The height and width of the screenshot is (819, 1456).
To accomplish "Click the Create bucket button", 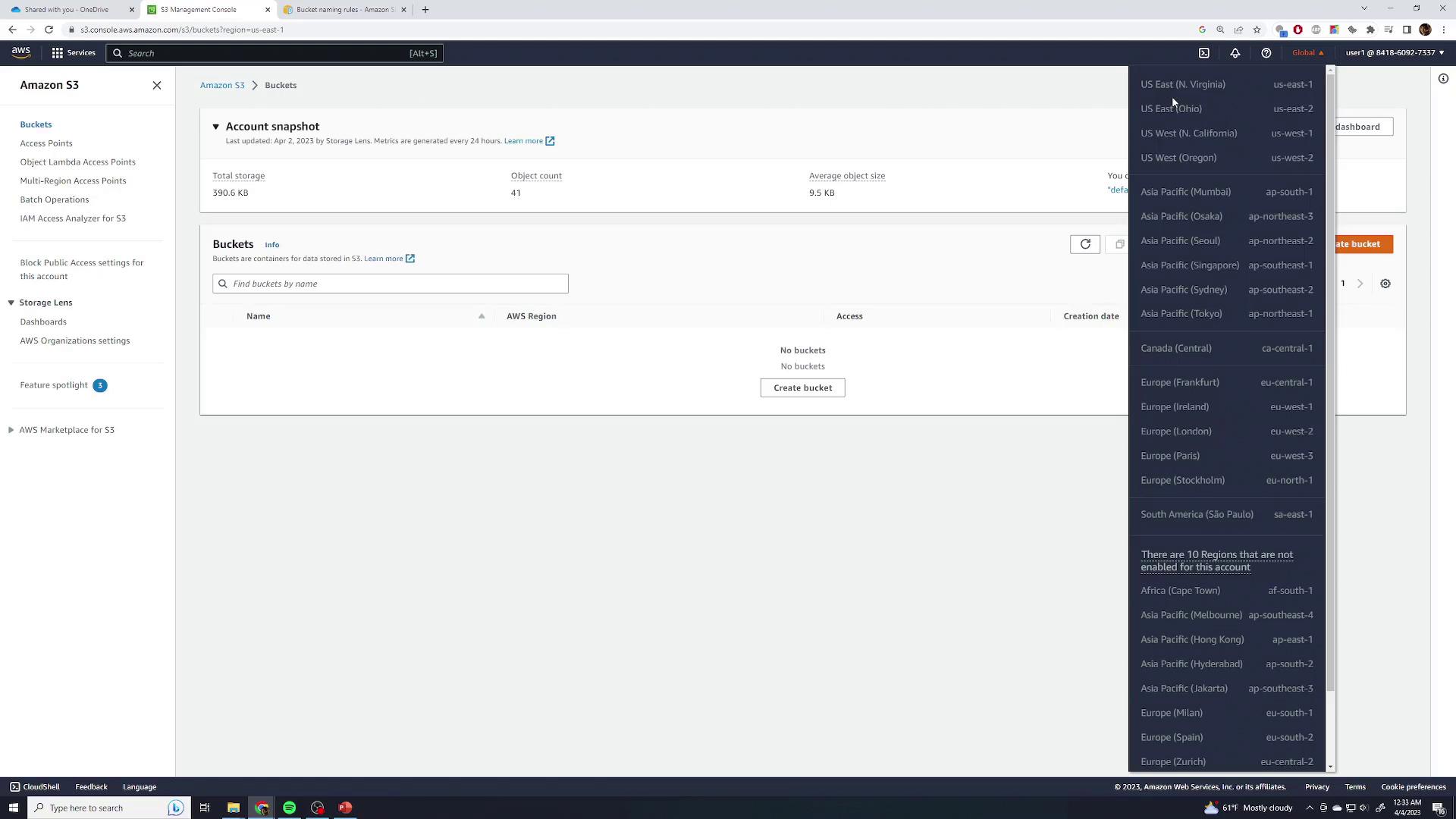I will pos(803,387).
